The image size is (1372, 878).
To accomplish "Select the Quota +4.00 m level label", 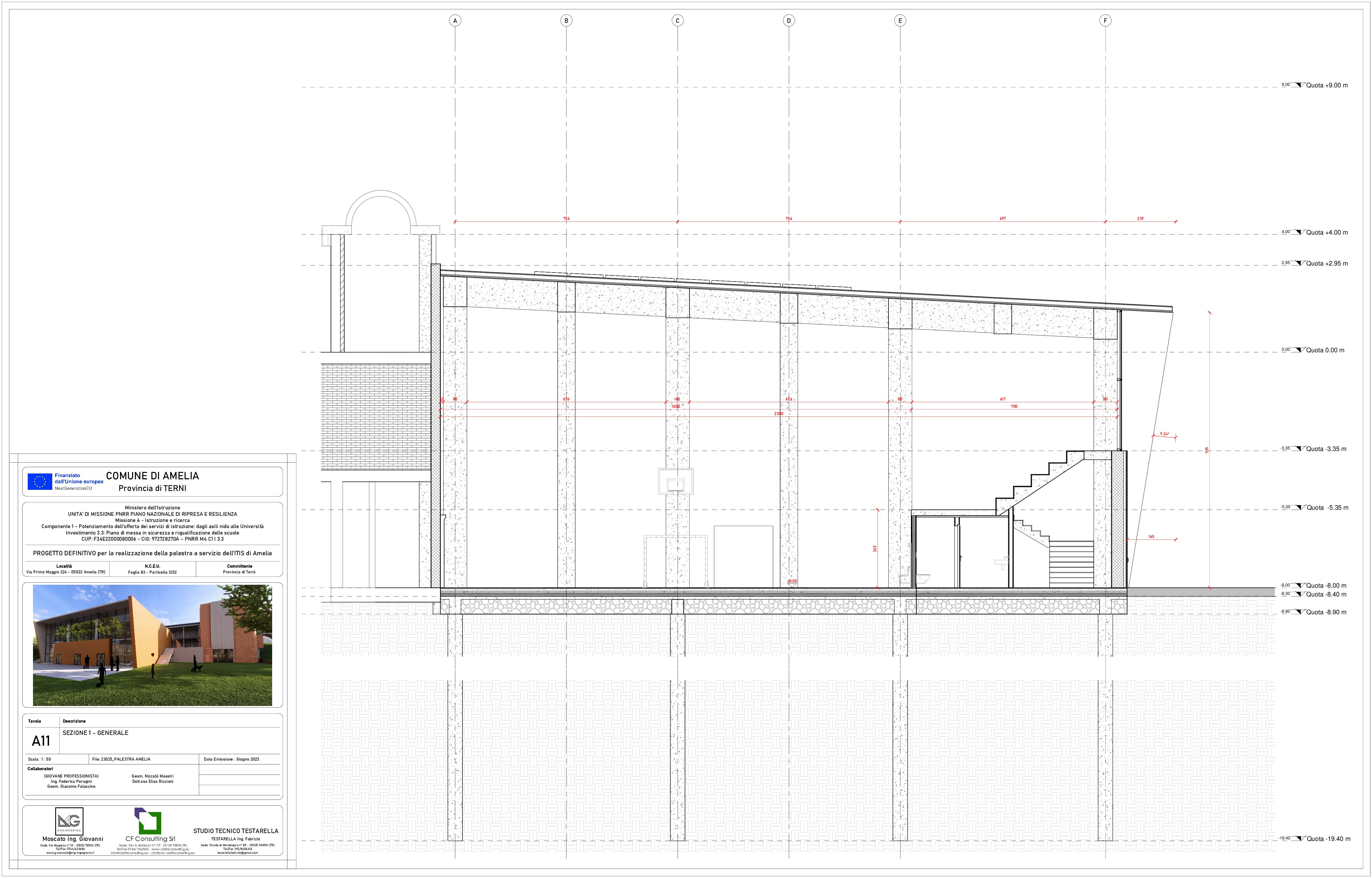I will pyautogui.click(x=1327, y=232).
